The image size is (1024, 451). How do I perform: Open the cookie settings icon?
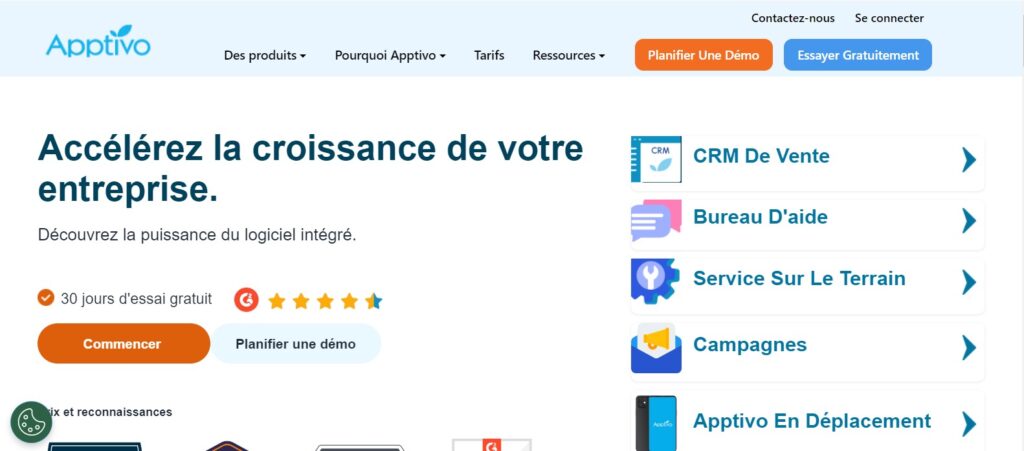(x=31, y=422)
